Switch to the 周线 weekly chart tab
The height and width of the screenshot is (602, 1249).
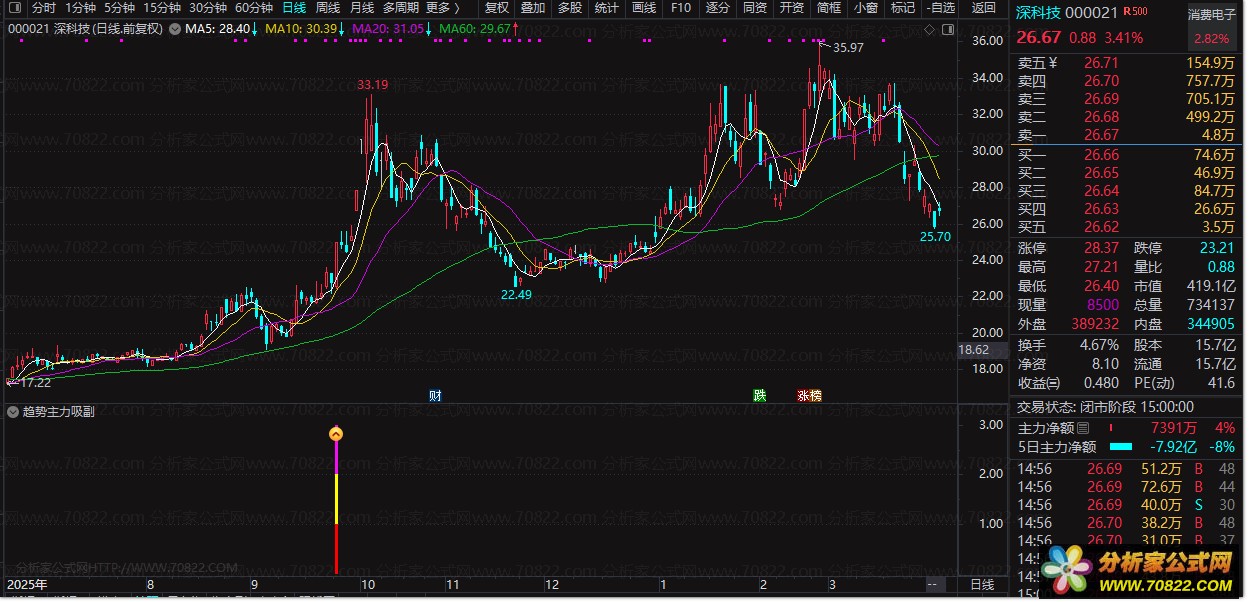click(328, 8)
